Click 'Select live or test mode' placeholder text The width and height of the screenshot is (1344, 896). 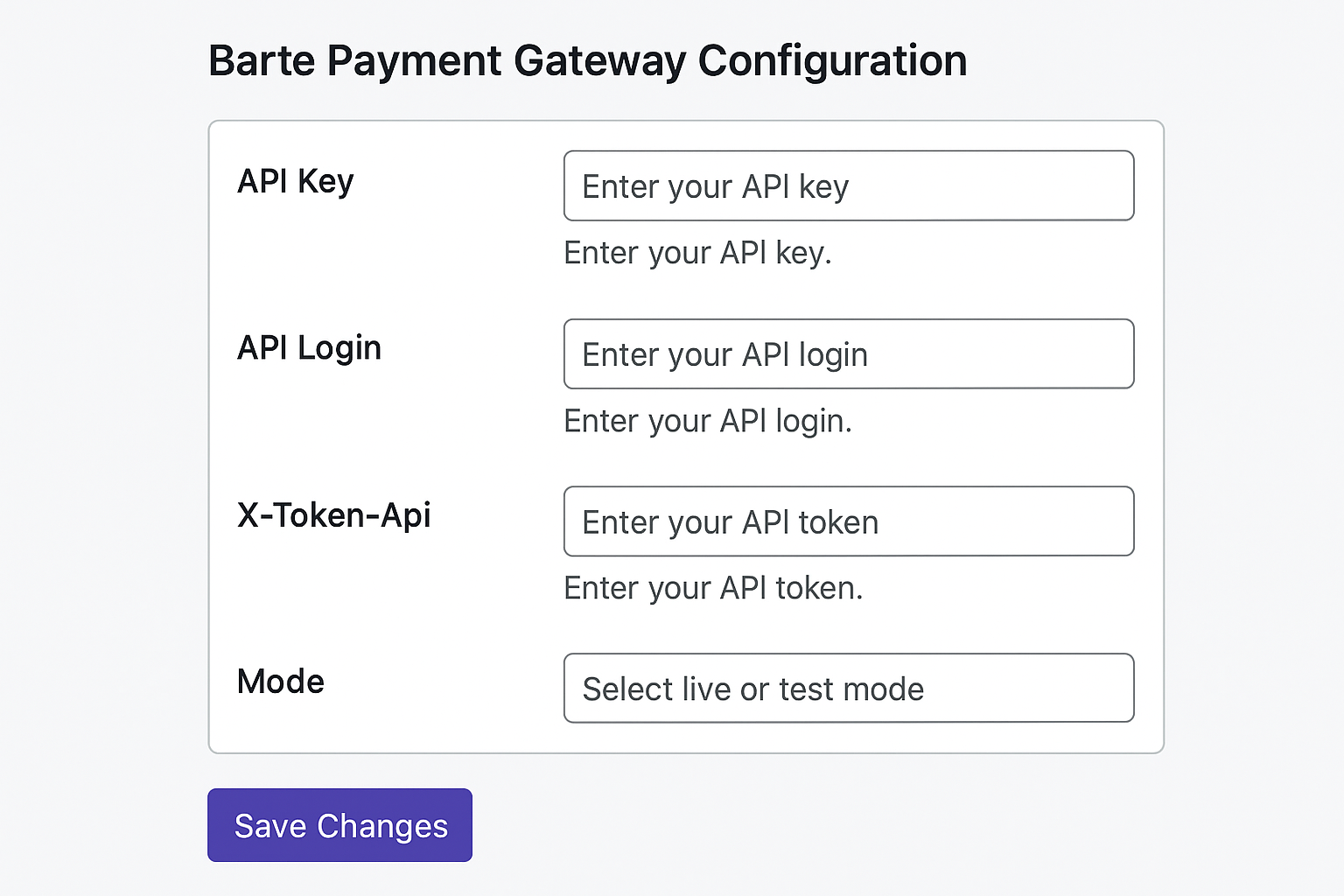[x=752, y=689]
